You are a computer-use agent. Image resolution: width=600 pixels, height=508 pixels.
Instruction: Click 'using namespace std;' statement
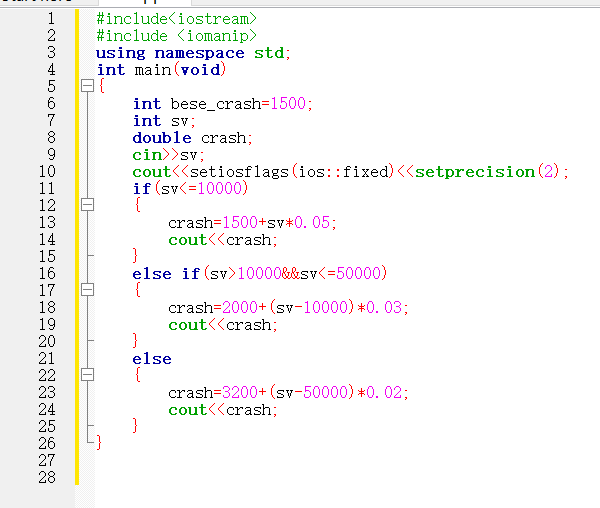tap(193, 53)
